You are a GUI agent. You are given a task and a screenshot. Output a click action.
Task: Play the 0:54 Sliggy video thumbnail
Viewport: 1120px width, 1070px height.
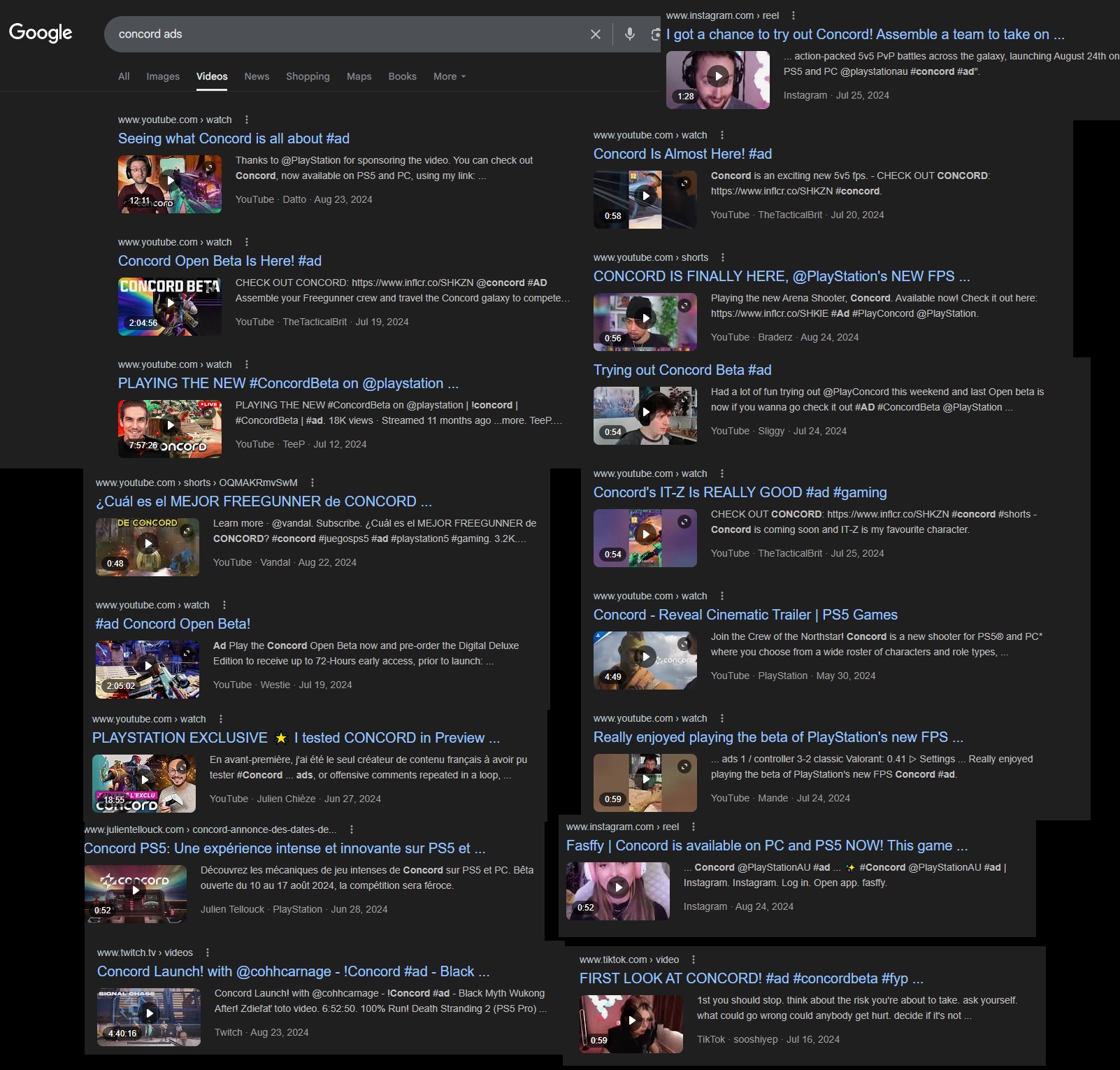pos(645,415)
